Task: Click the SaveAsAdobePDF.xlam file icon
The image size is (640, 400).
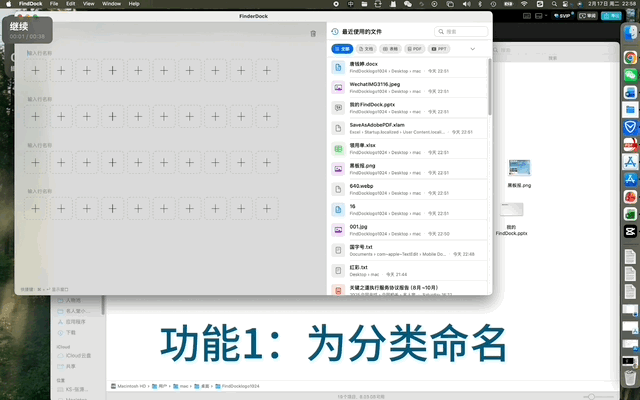Action: click(338, 128)
